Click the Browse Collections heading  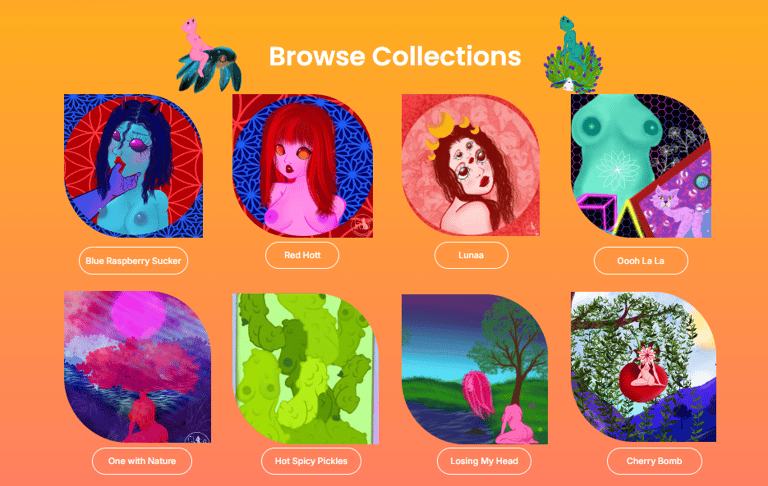click(395, 56)
